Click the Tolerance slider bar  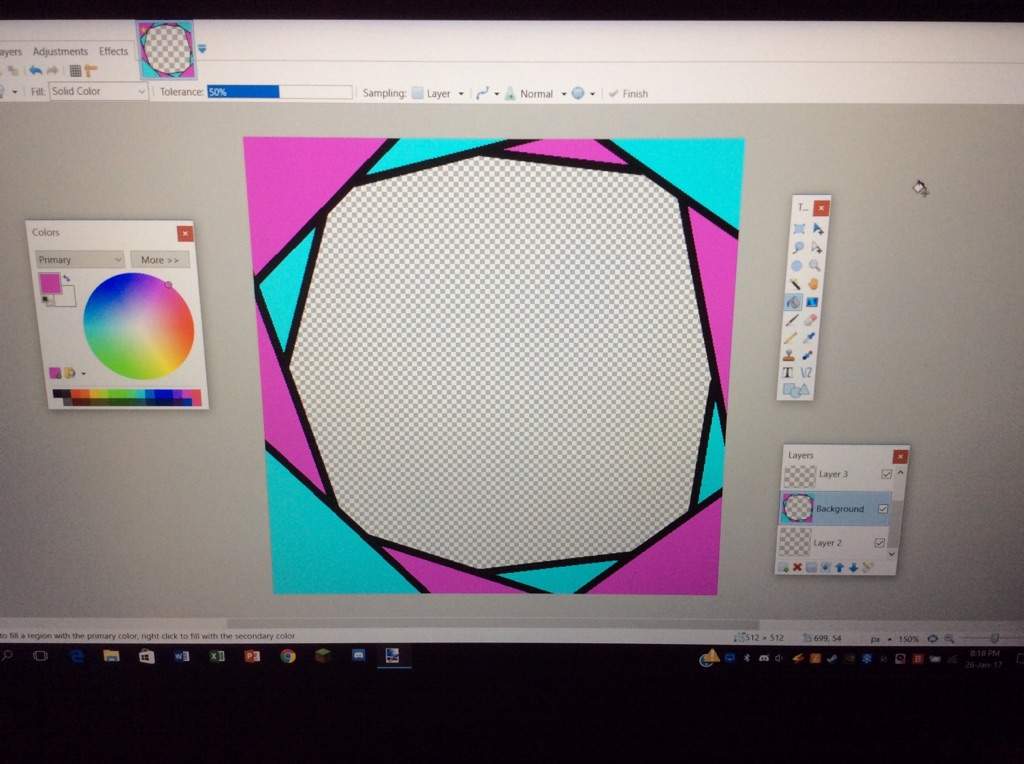(x=280, y=92)
